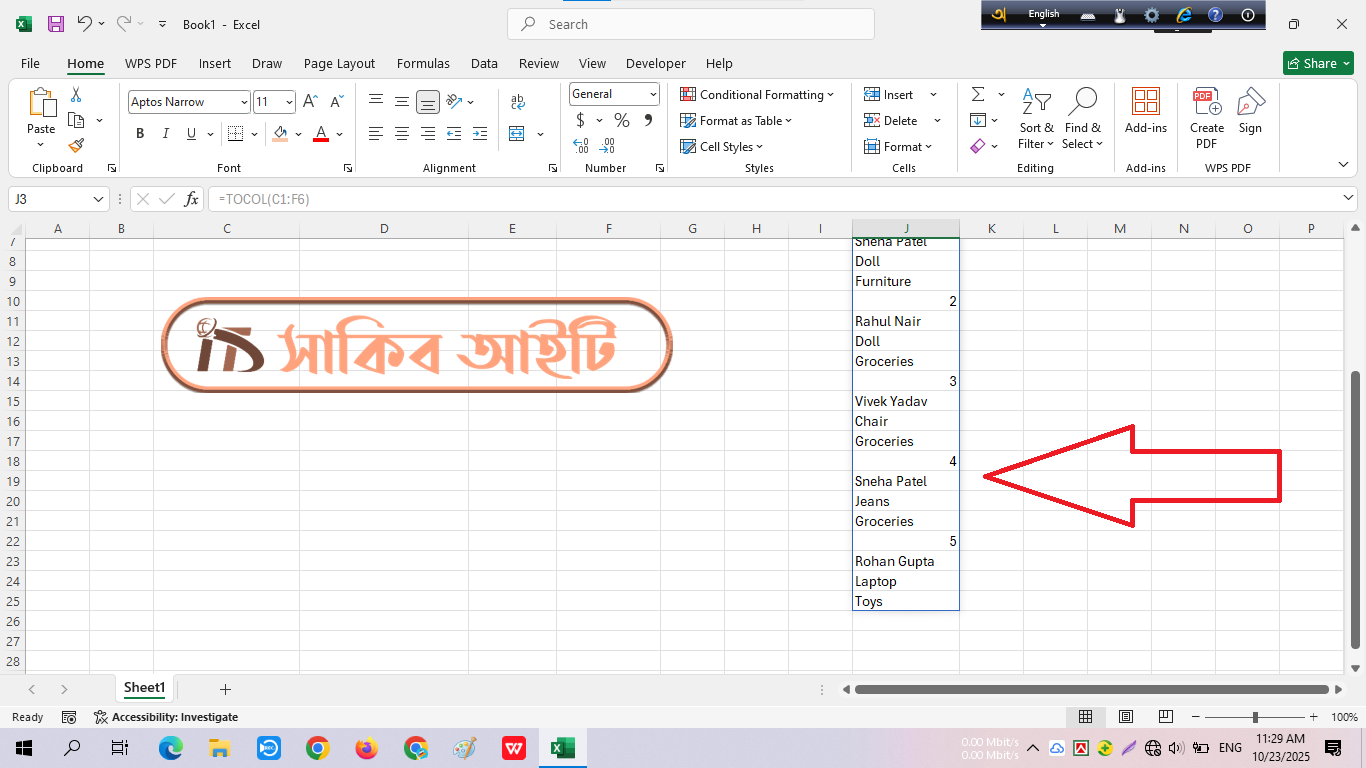This screenshot has height=768, width=1366.
Task: Toggle Italic formatting
Action: pos(165,134)
